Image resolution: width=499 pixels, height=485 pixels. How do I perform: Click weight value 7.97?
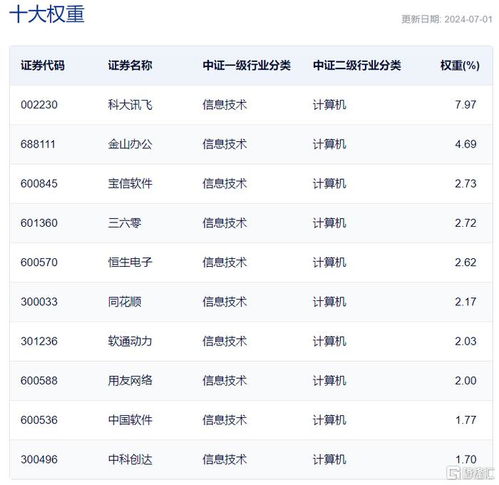[x=466, y=105]
